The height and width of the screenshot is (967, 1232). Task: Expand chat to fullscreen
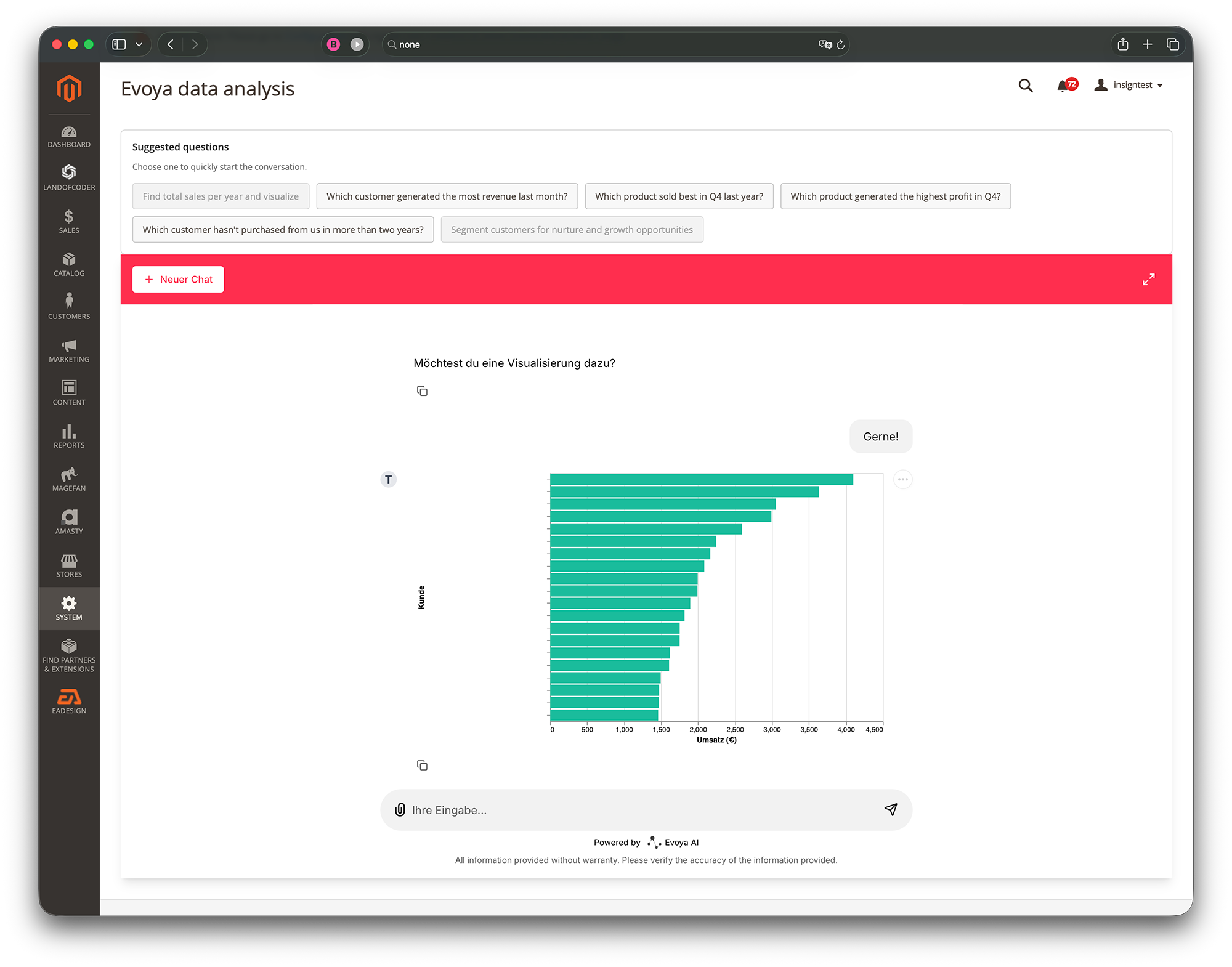point(1148,279)
